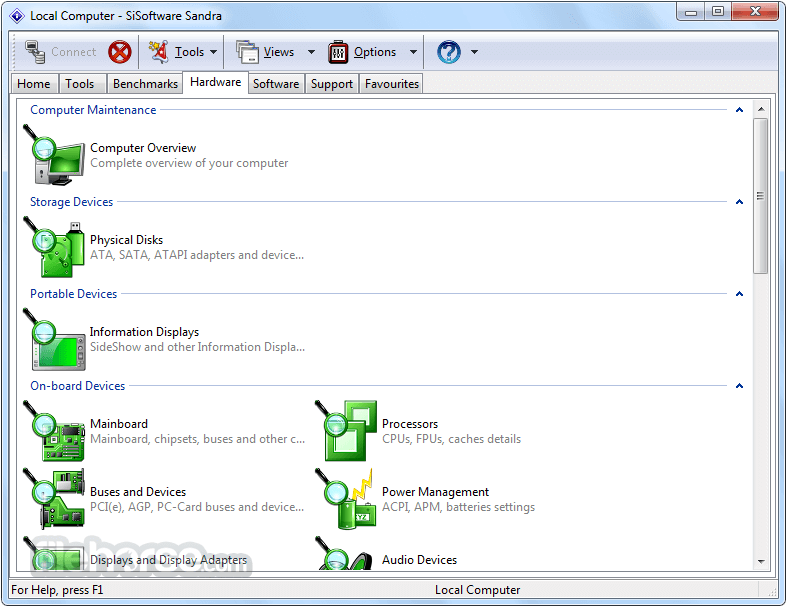
Task: Click the 'Mainboard, chipsets, buses' description
Action: 198,439
